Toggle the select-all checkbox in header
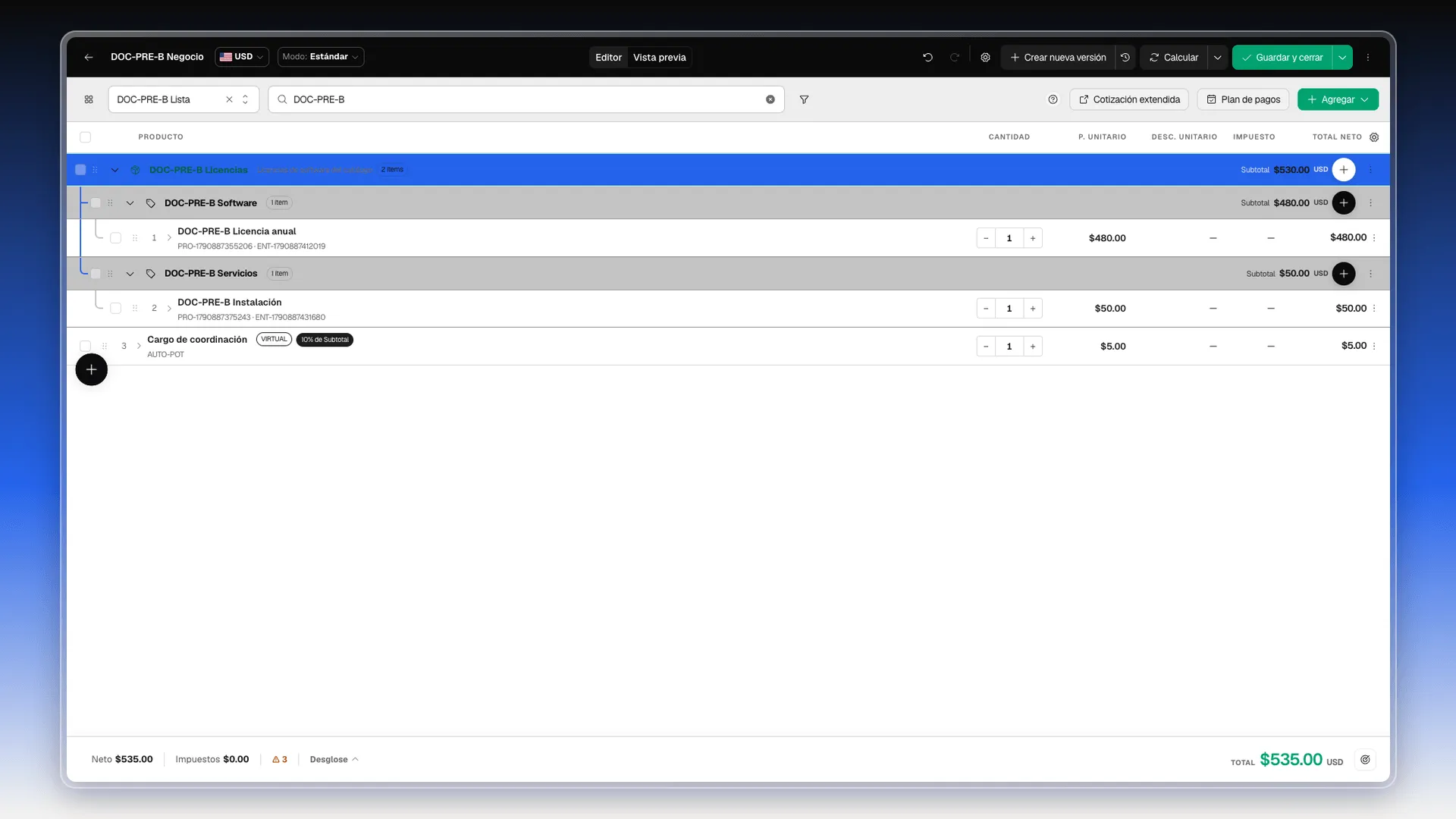Image resolution: width=1456 pixels, height=819 pixels. [85, 137]
